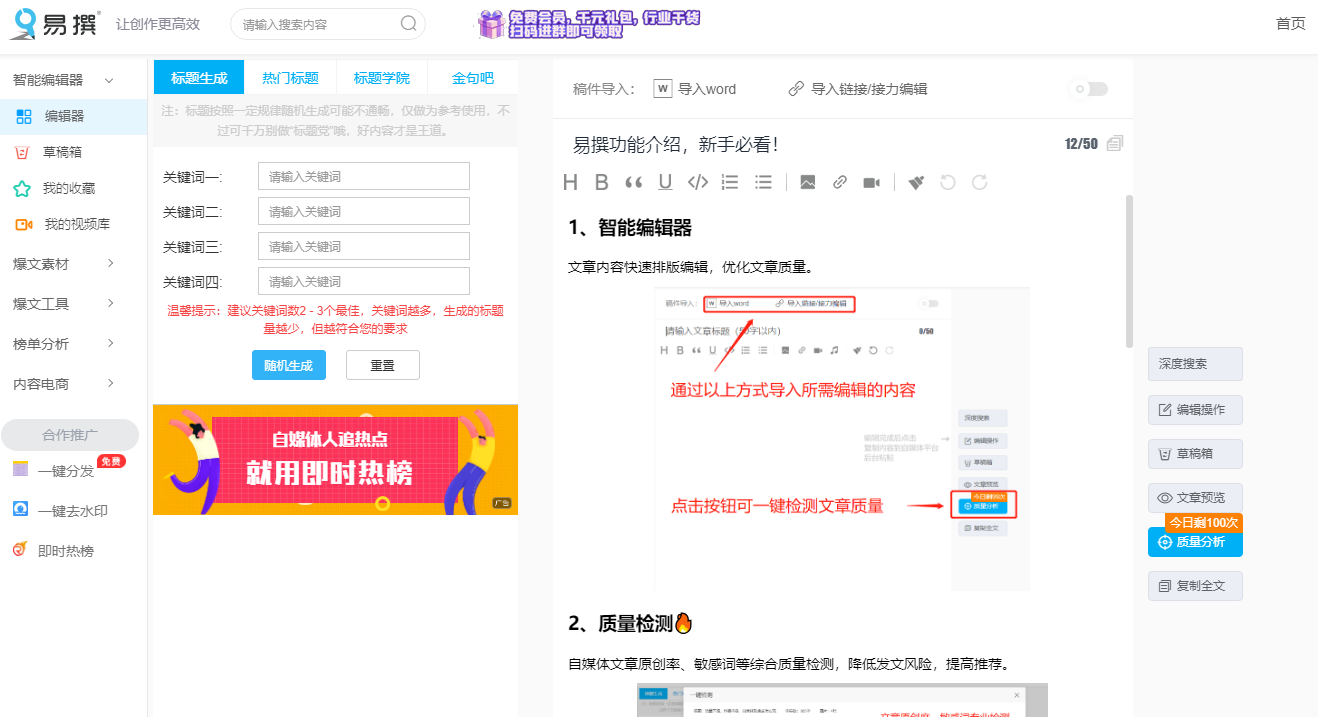Viewport: 1318px width, 717px height.
Task: Undo last edit in editor
Action: point(948,182)
